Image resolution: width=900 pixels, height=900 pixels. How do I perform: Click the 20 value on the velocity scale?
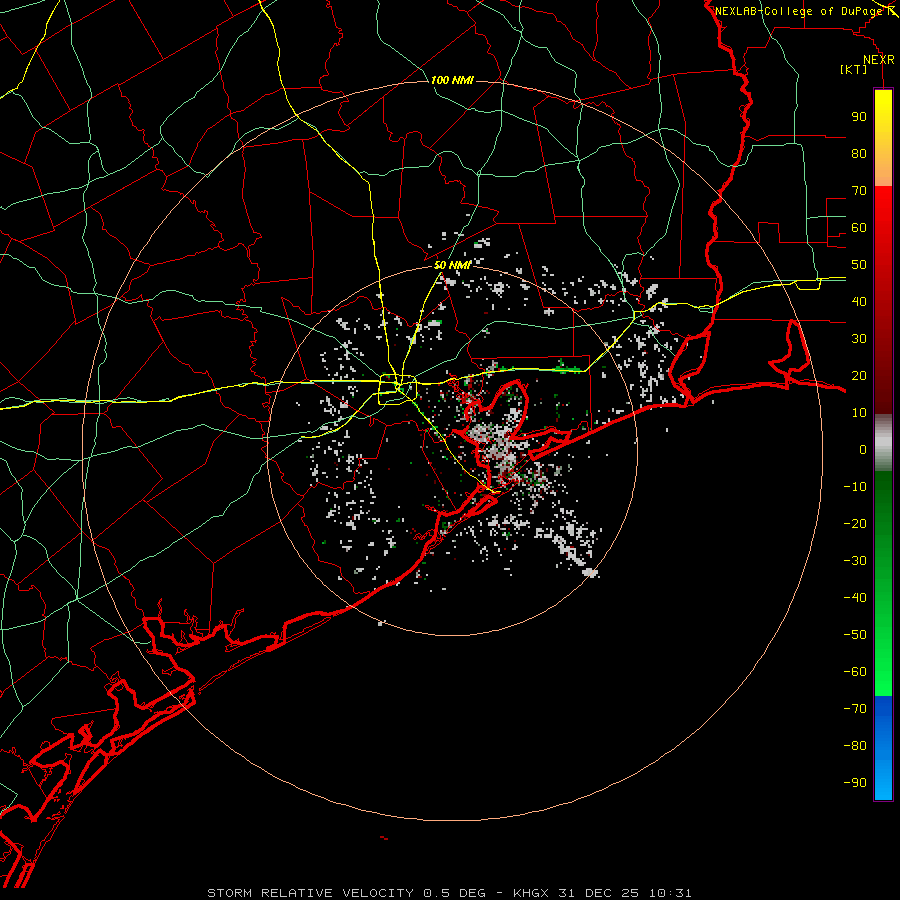point(859,376)
